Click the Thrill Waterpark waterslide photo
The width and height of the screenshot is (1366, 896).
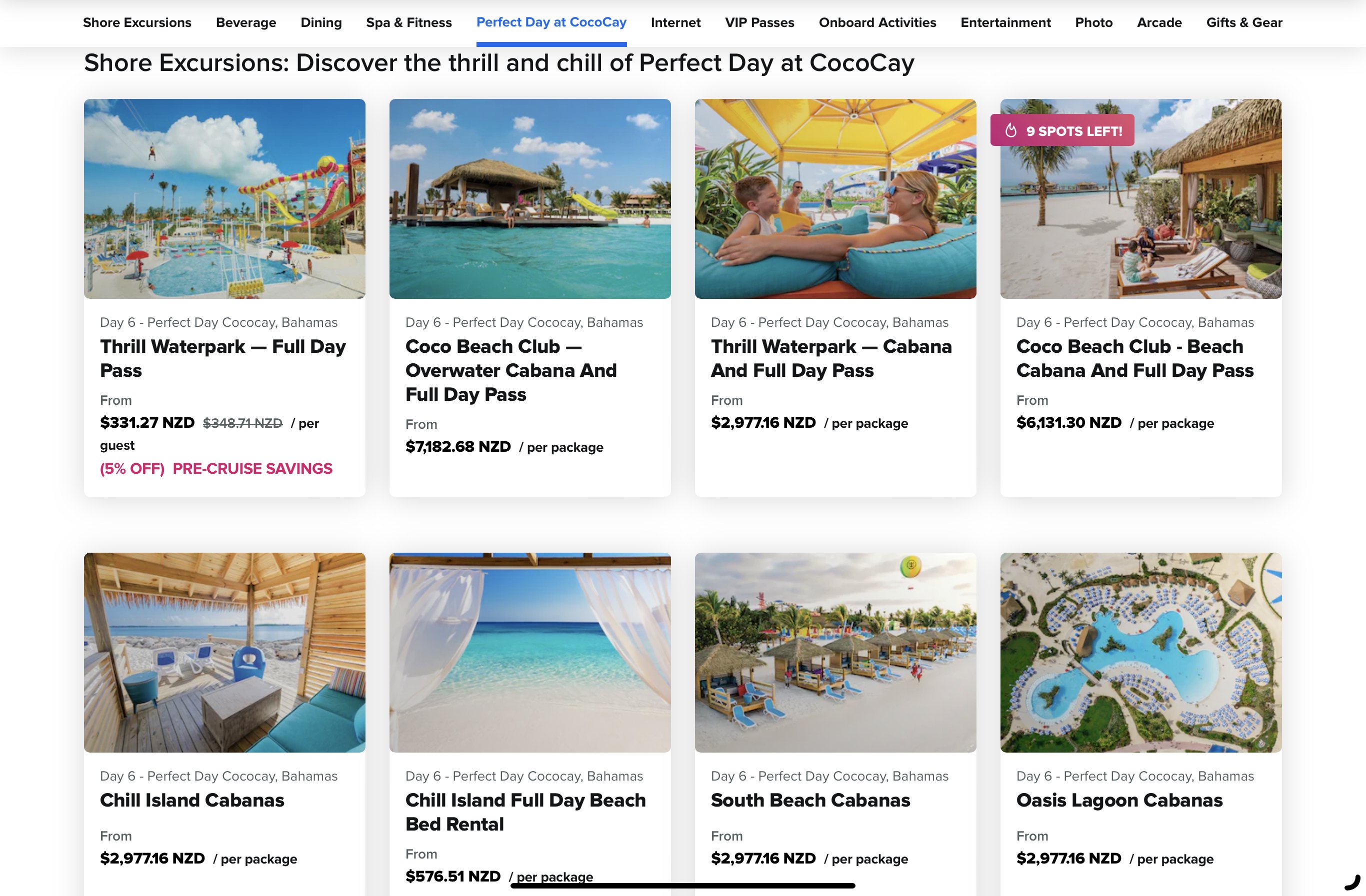tap(224, 198)
